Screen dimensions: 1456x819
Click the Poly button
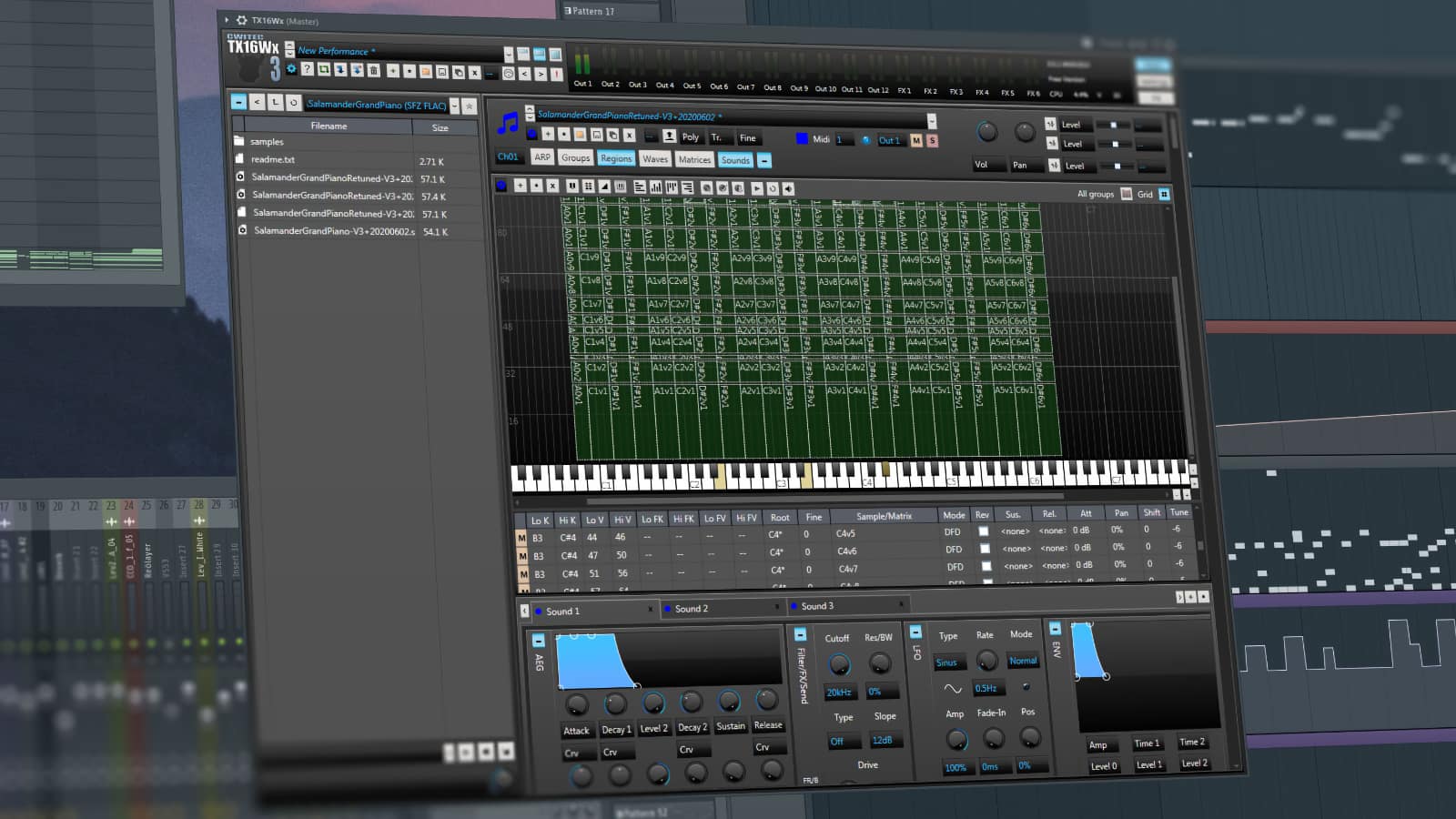(x=692, y=137)
